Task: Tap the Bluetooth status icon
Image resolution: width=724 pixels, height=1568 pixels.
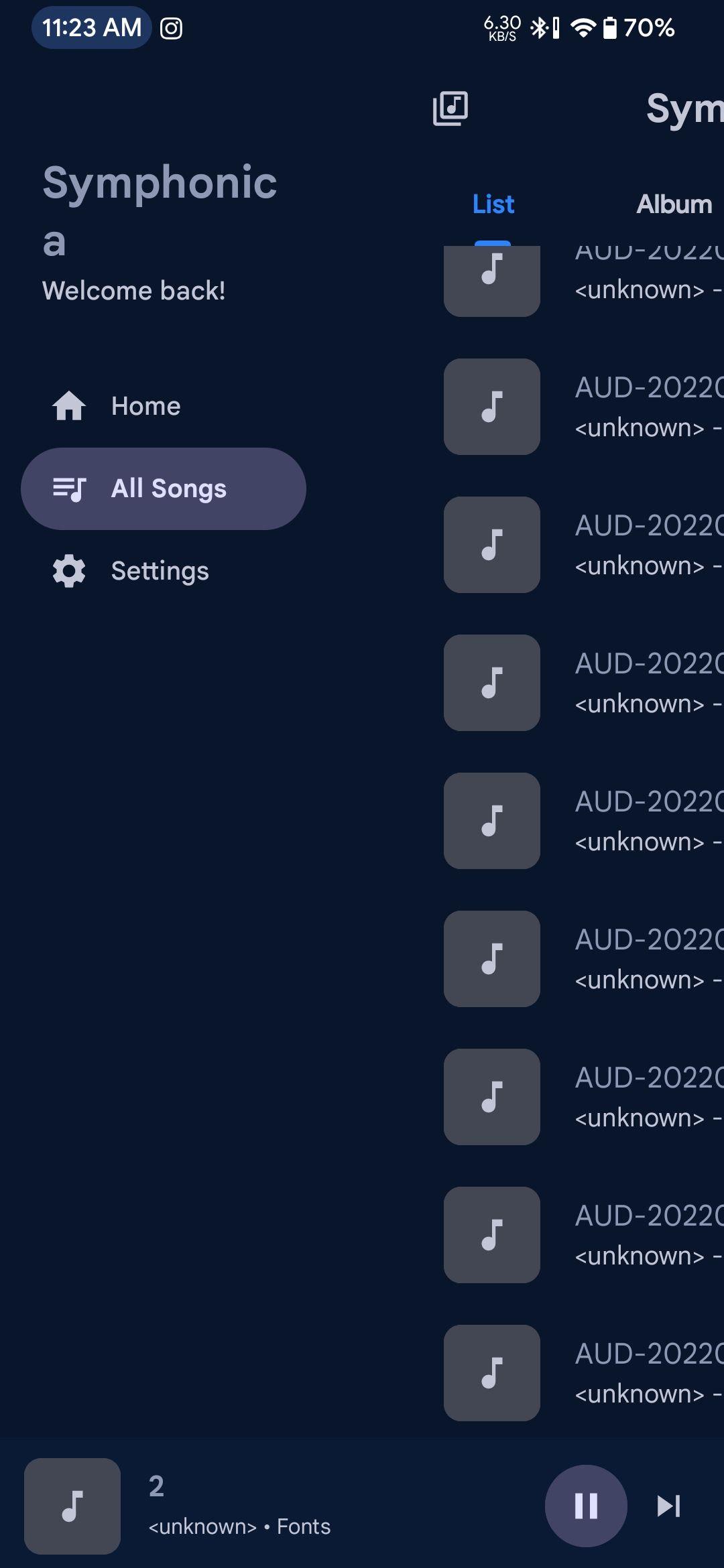Action: (539, 27)
